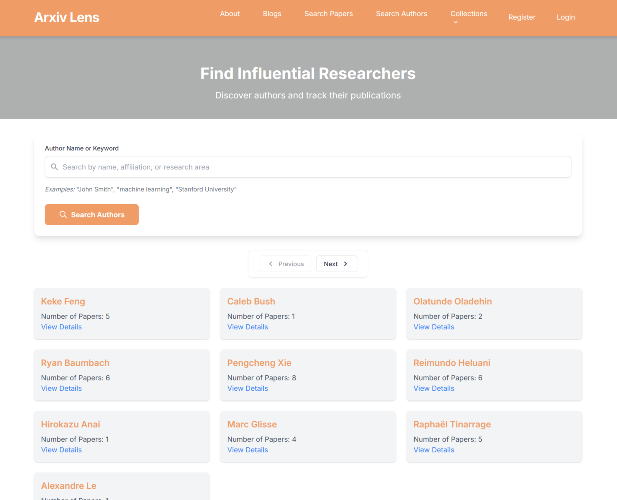Open Raphaël Tinarrage author card
The width and height of the screenshot is (617, 500).
tap(452, 424)
